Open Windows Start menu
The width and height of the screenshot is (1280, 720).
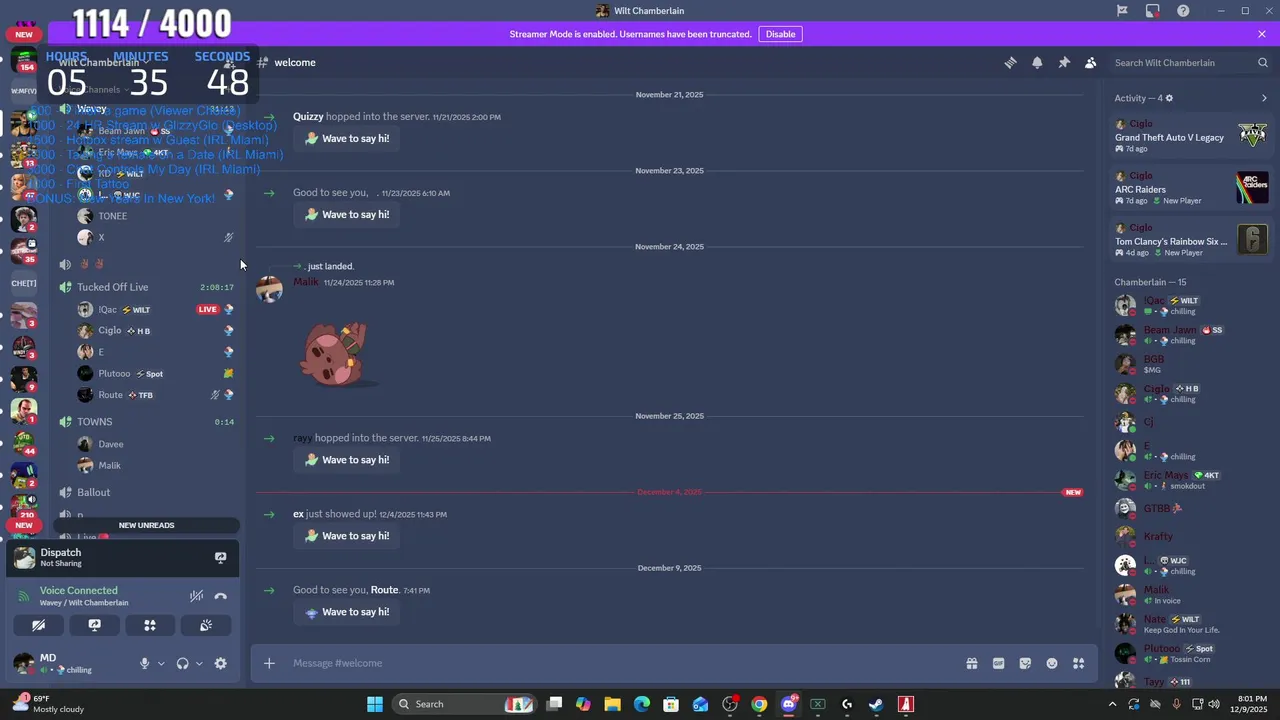[x=375, y=704]
